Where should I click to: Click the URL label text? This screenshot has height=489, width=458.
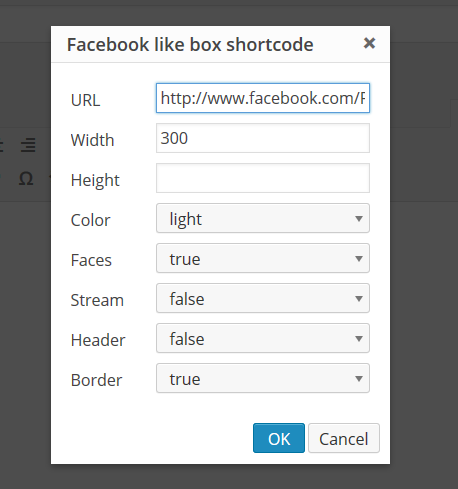pyautogui.click(x=85, y=100)
